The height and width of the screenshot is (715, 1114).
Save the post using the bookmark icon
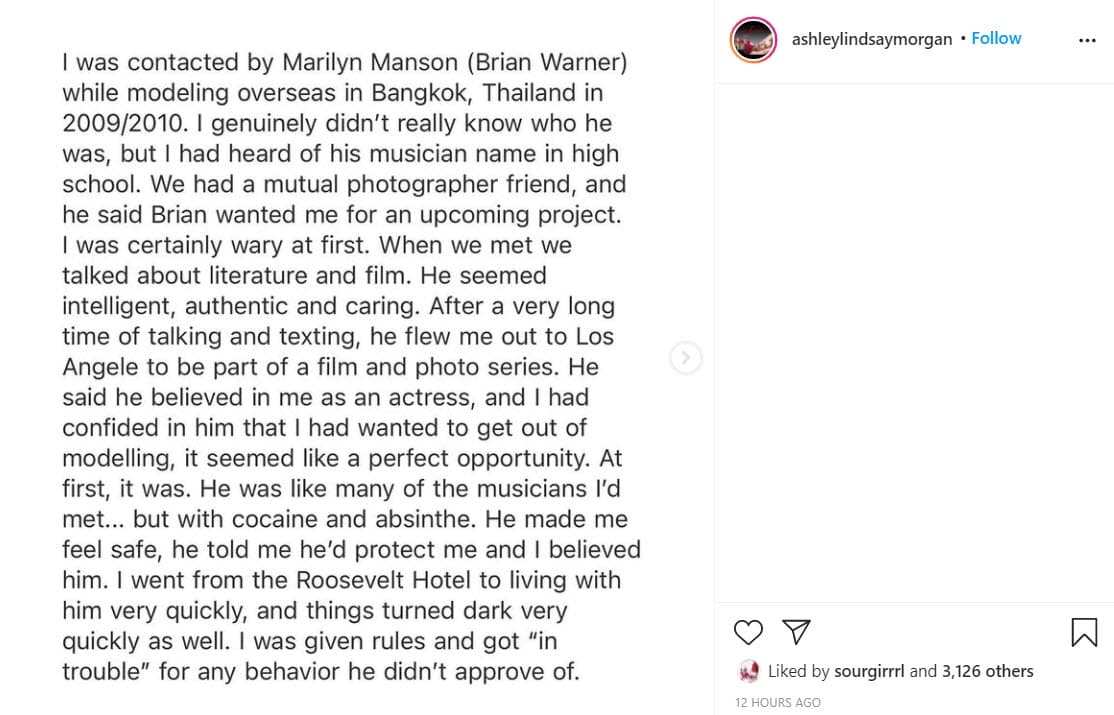1083,632
